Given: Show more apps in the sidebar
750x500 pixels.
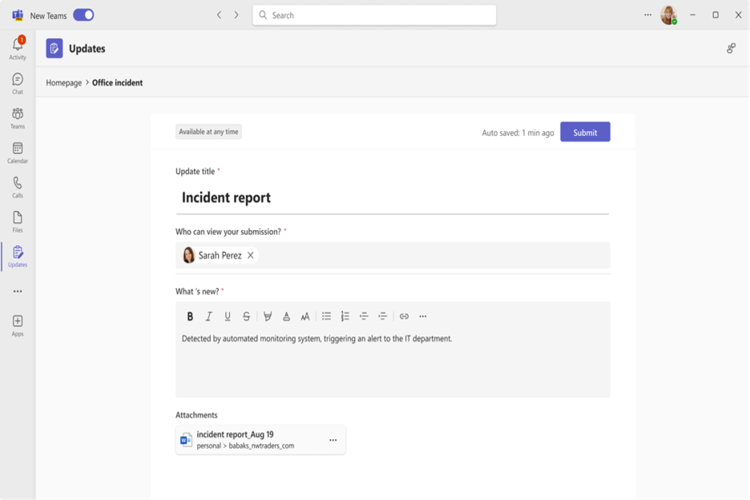Looking at the screenshot, I should point(18,292).
